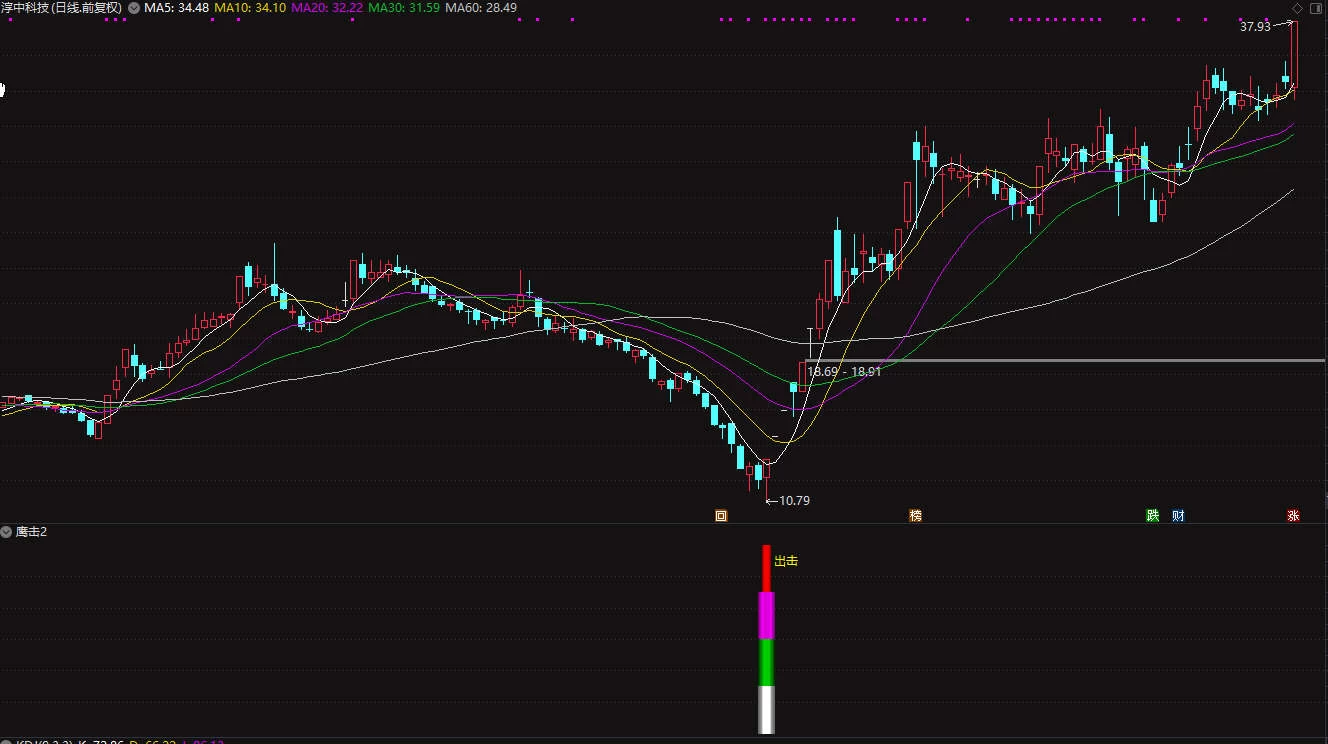
Task: Click the MA60: 28.49 label
Action: (481, 8)
